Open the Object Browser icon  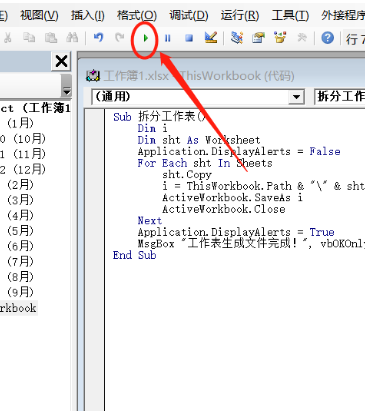click(280, 38)
